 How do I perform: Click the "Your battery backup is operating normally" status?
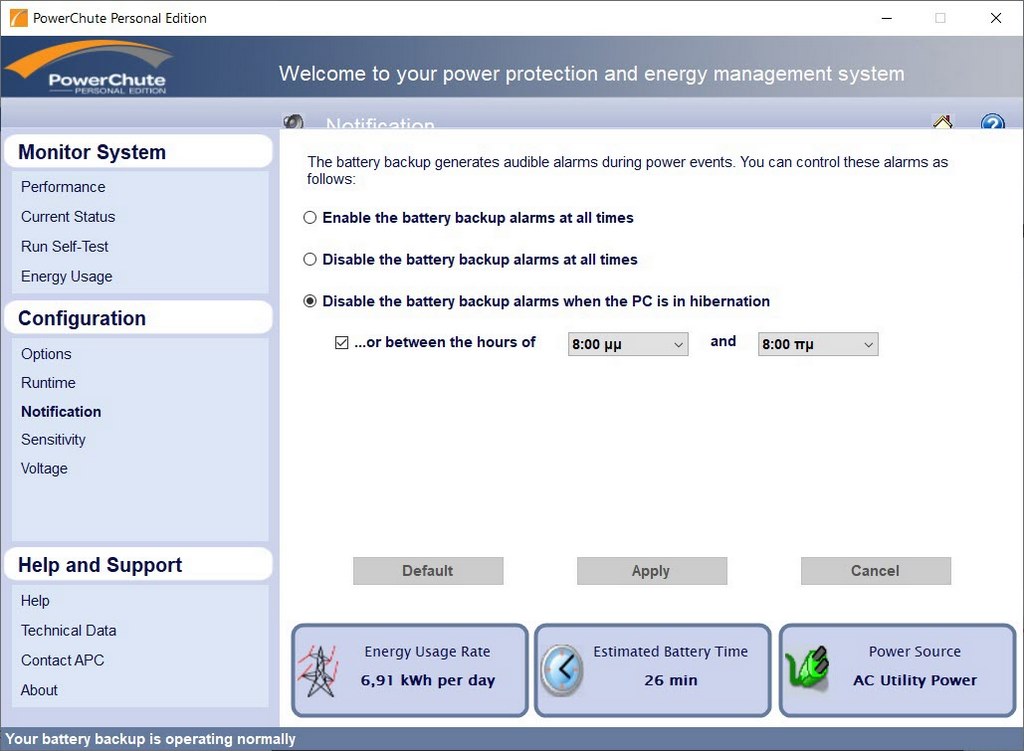pyautogui.click(x=150, y=739)
